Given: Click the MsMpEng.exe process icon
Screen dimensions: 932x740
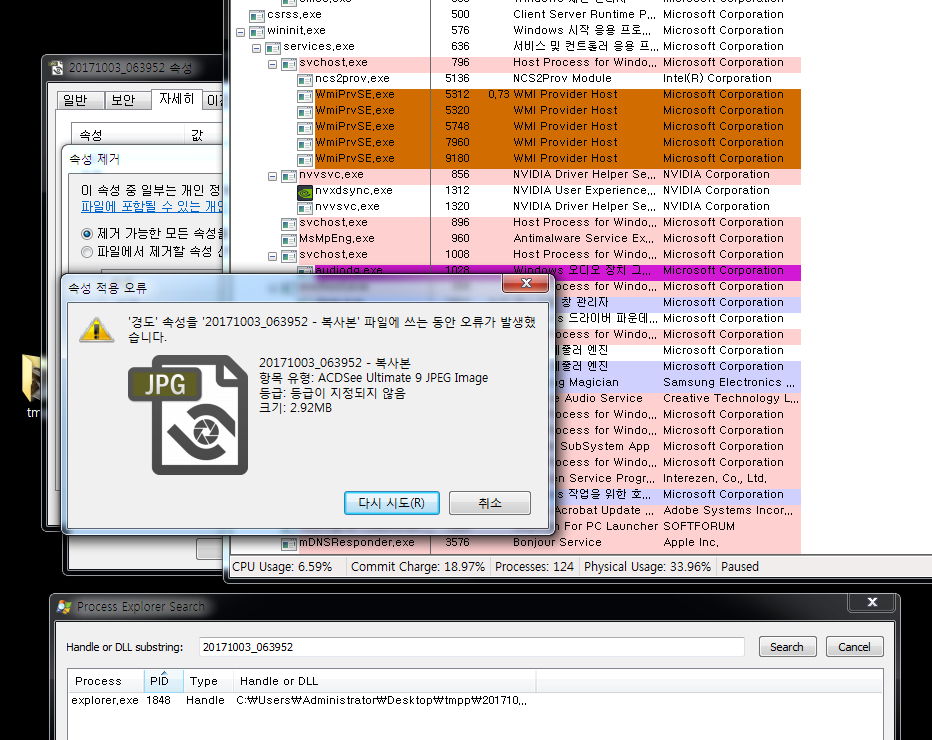Looking at the screenshot, I should point(290,239).
